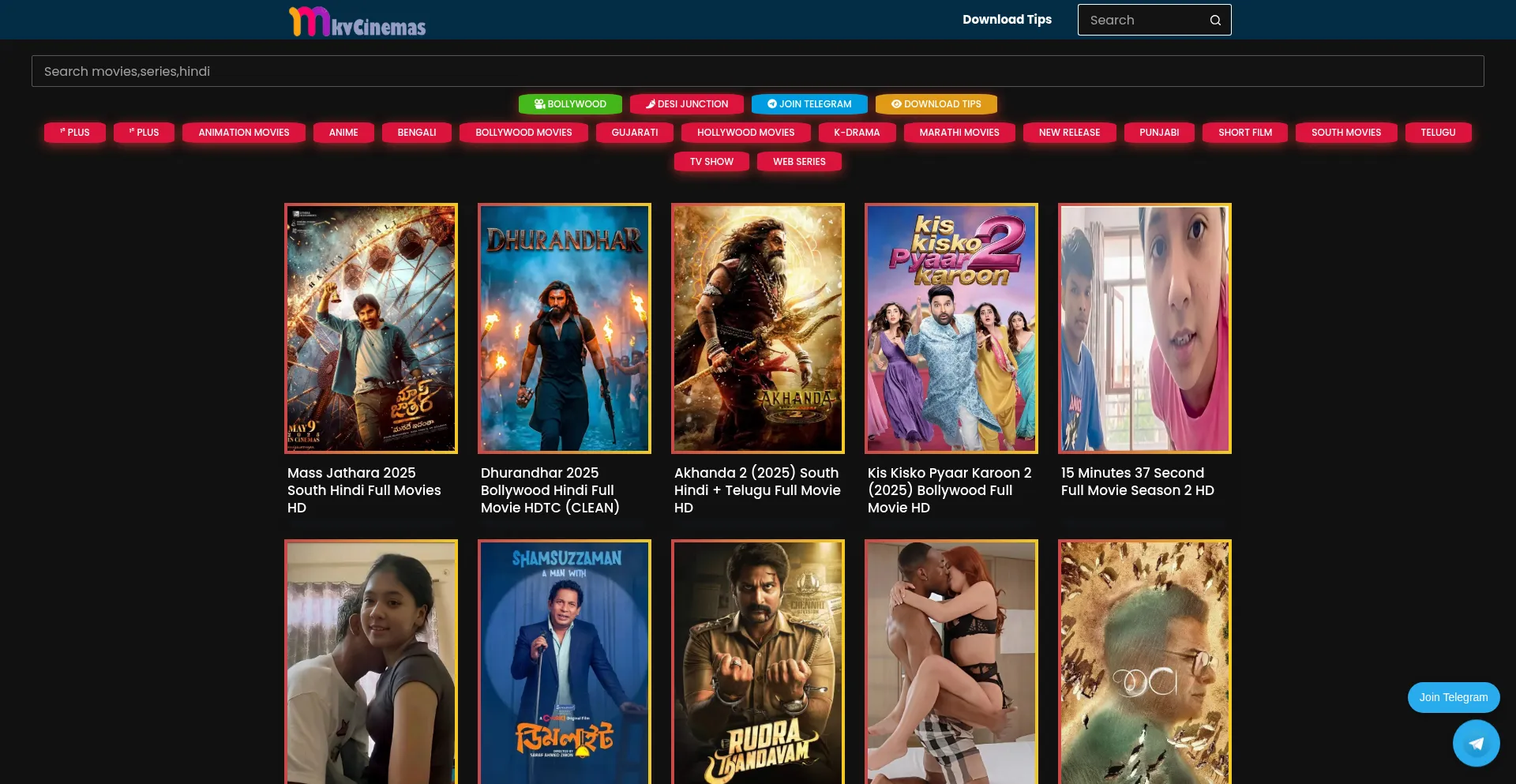This screenshot has width=1516, height=784.
Task: Open the MkvCinemas logo on the header
Action: 357,21
